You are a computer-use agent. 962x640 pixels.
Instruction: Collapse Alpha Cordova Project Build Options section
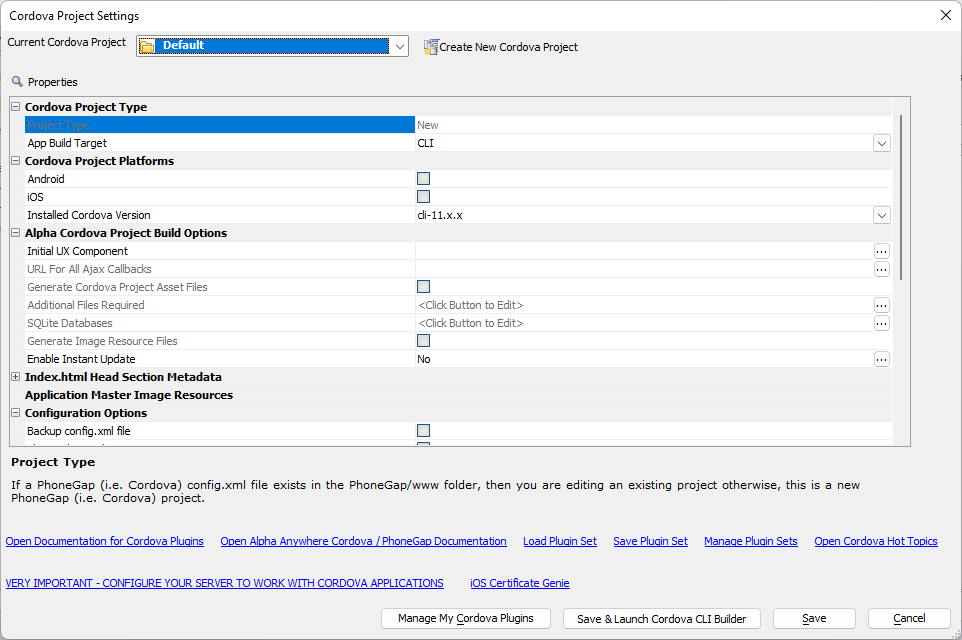point(16,233)
